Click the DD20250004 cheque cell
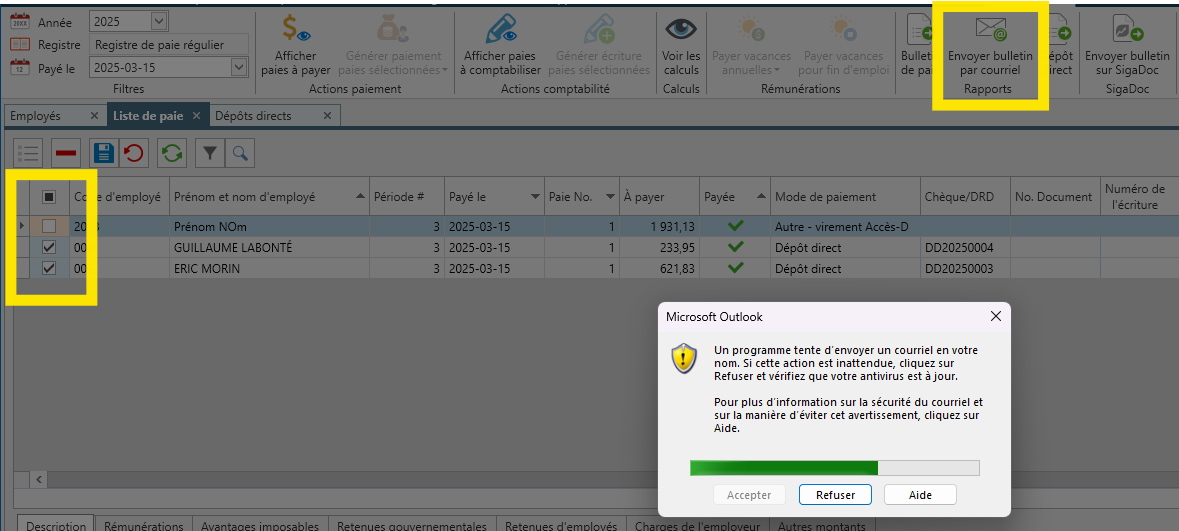This screenshot has height=531, width=1179. (965, 247)
